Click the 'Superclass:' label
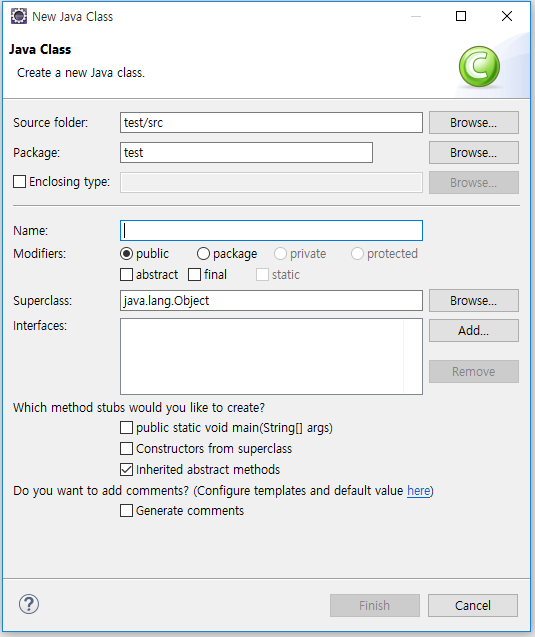 click(x=42, y=300)
